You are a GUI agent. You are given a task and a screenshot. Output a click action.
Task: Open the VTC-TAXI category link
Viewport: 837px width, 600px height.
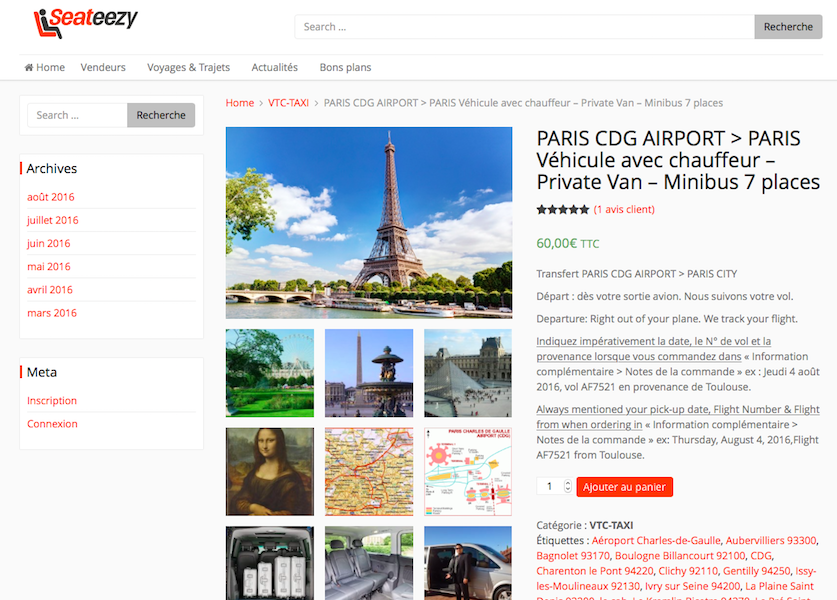(611, 525)
